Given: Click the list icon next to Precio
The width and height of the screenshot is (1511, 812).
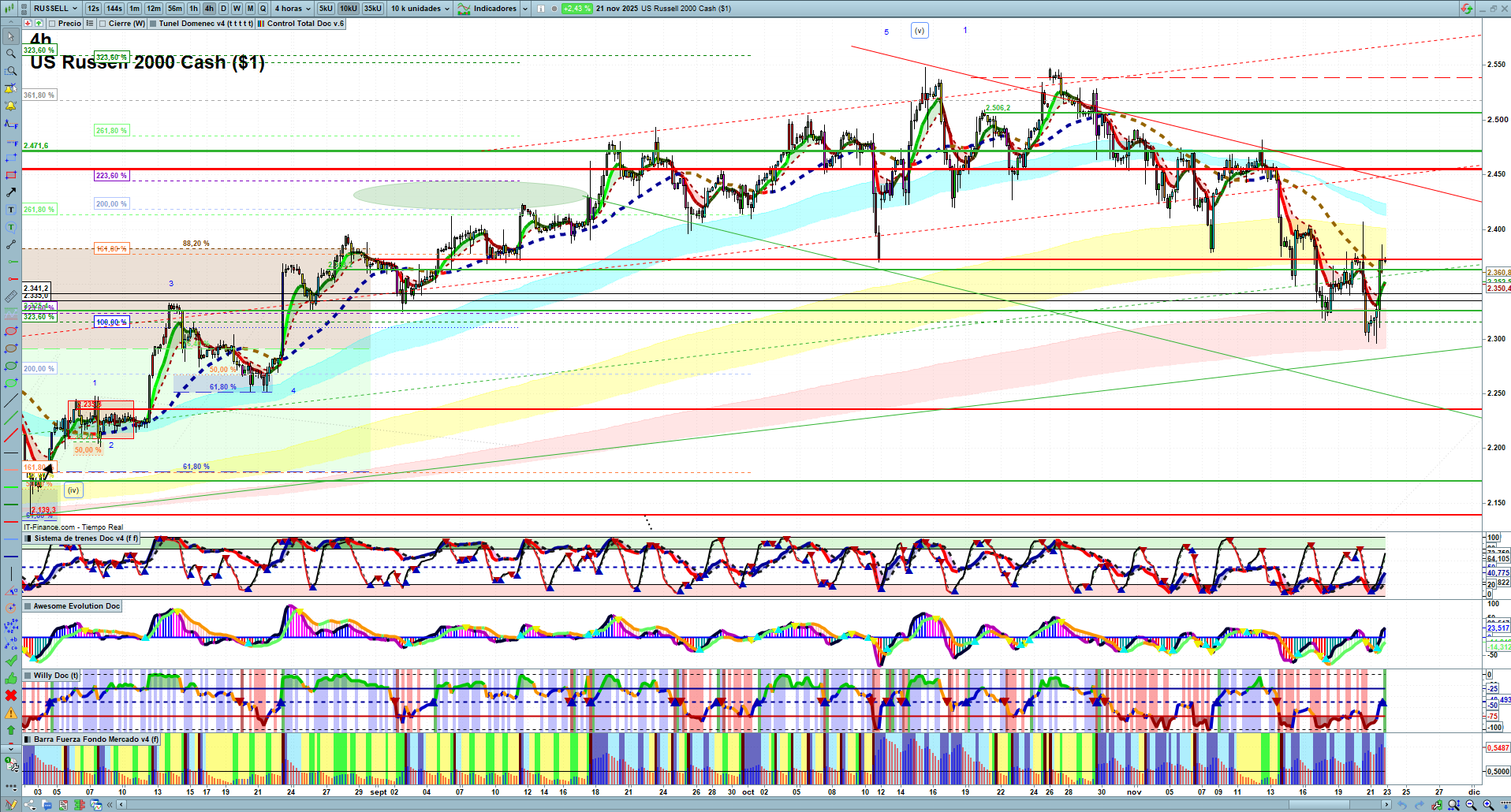Looking at the screenshot, I should pyautogui.click(x=90, y=24).
